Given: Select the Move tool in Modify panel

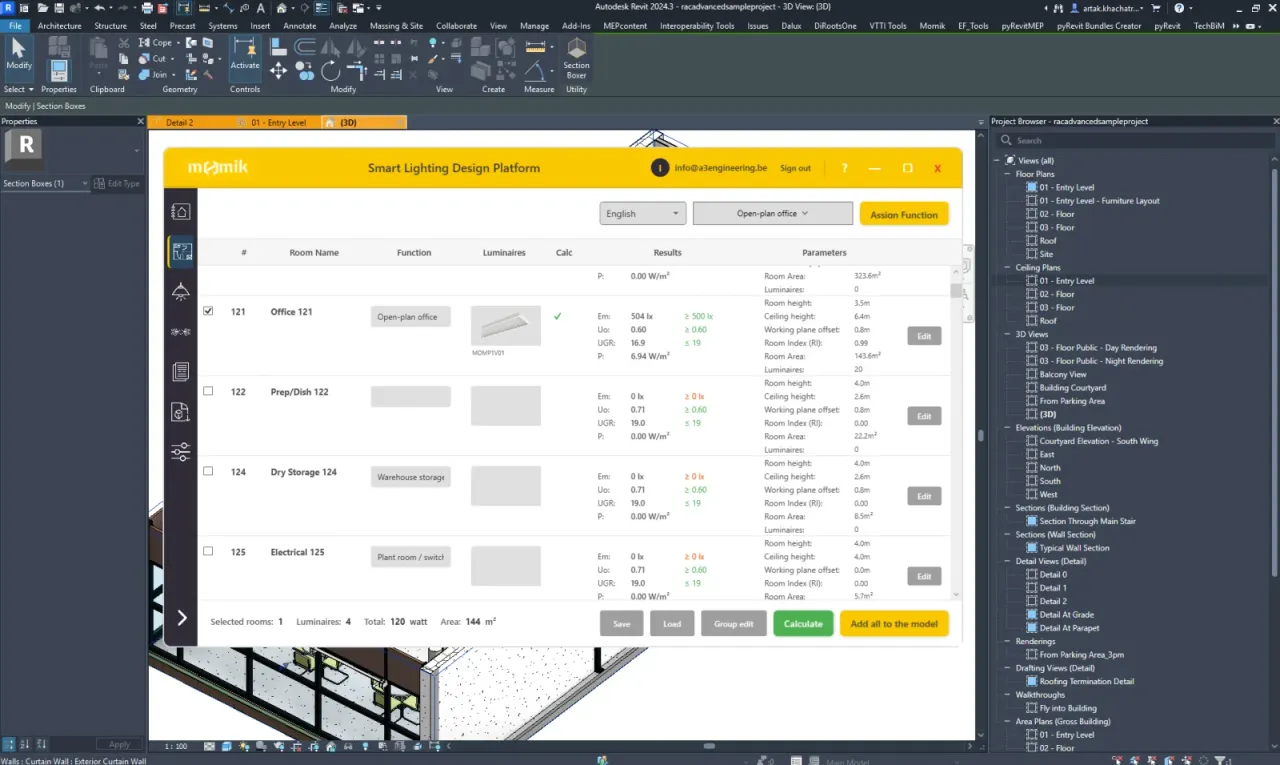Looking at the screenshot, I should pos(278,70).
